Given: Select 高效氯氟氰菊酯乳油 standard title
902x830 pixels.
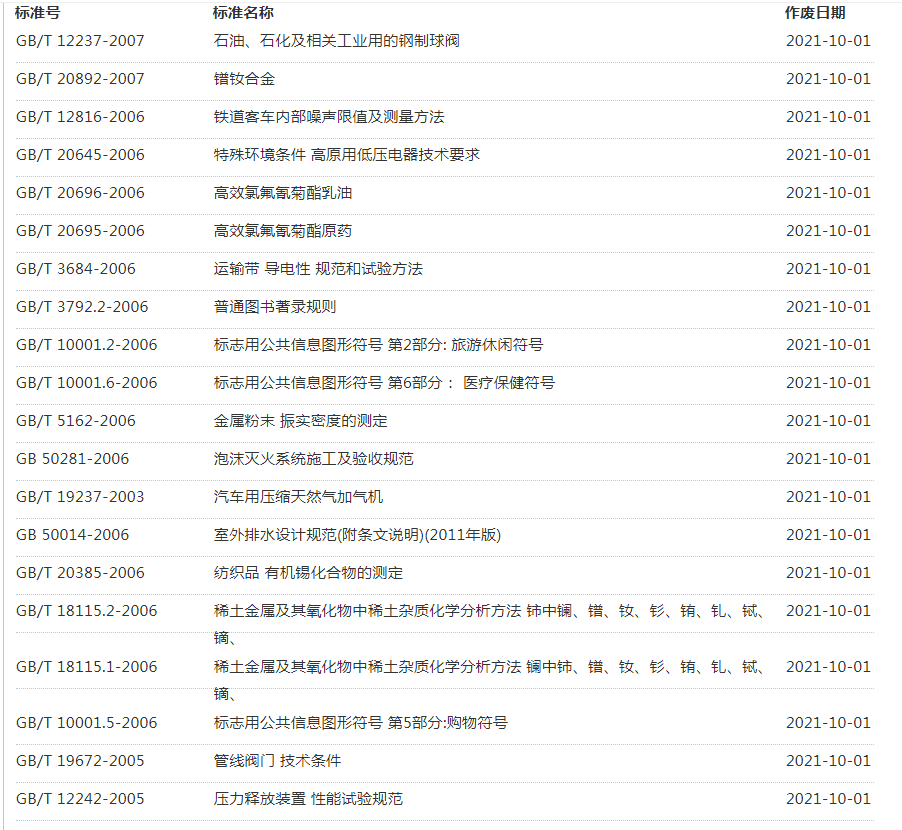Looking at the screenshot, I should (283, 193).
